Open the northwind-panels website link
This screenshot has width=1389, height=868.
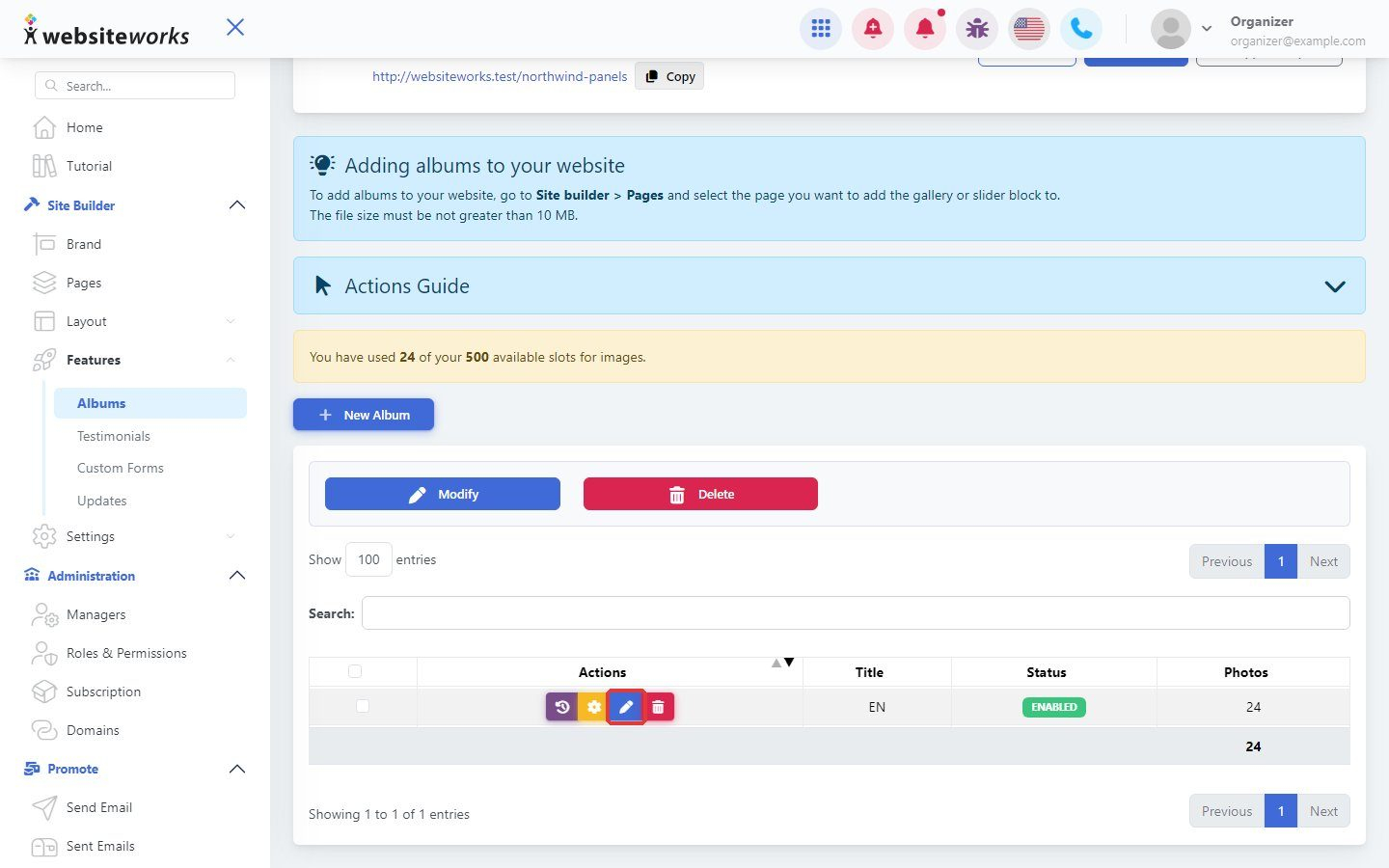500,76
